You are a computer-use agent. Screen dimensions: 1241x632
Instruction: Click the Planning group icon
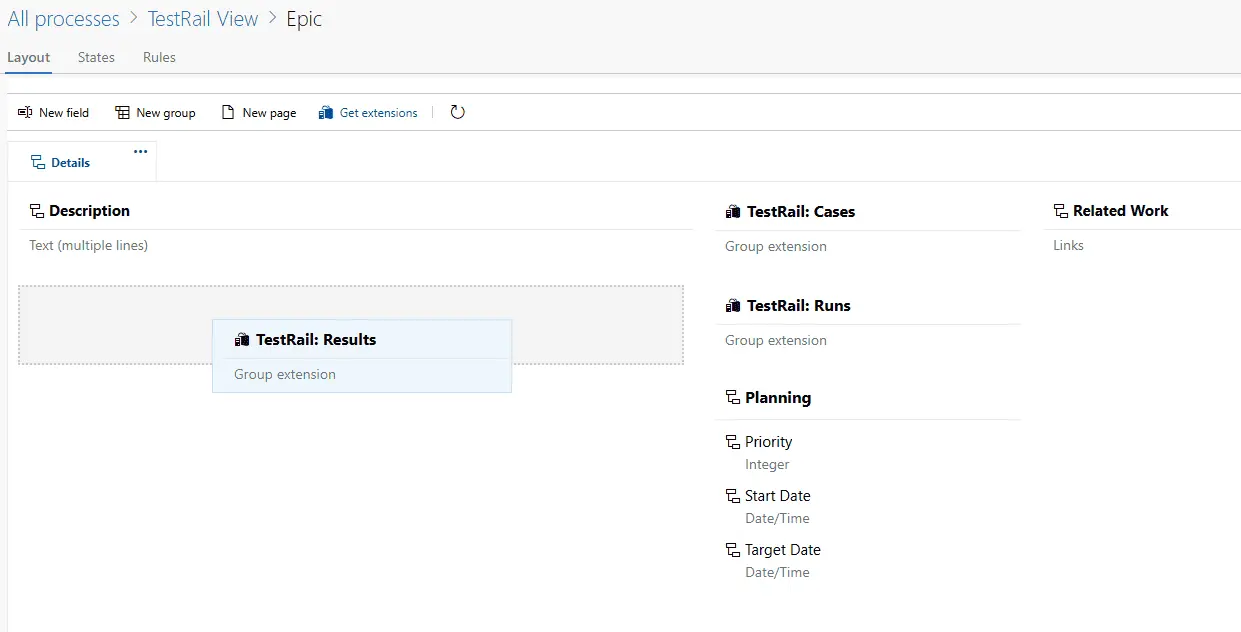pos(732,398)
